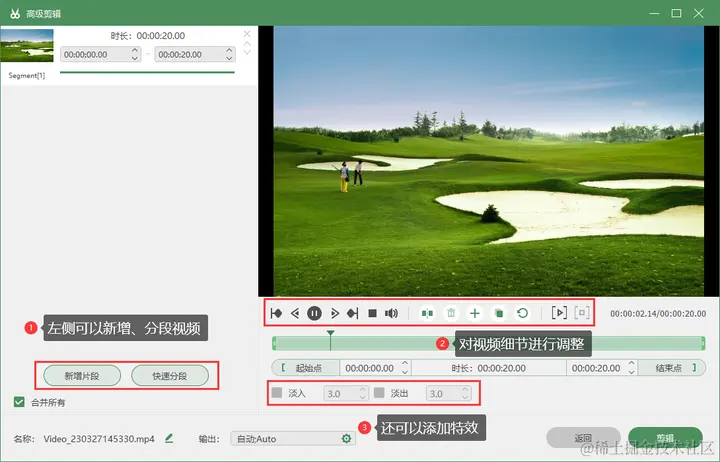
Task: Click the golf course video preview
Action: tap(489, 161)
